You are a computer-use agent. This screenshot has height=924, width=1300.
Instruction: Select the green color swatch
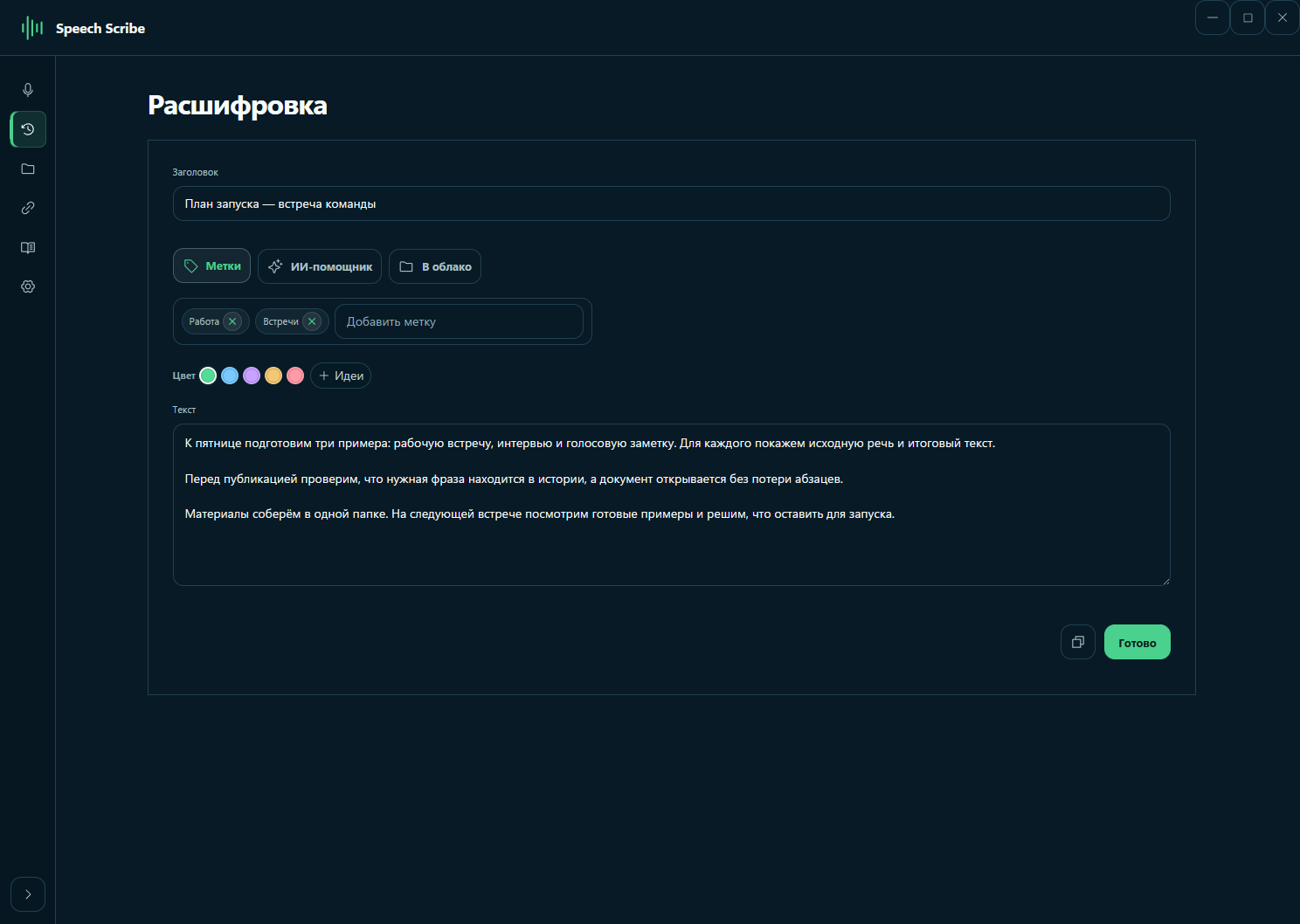208,376
